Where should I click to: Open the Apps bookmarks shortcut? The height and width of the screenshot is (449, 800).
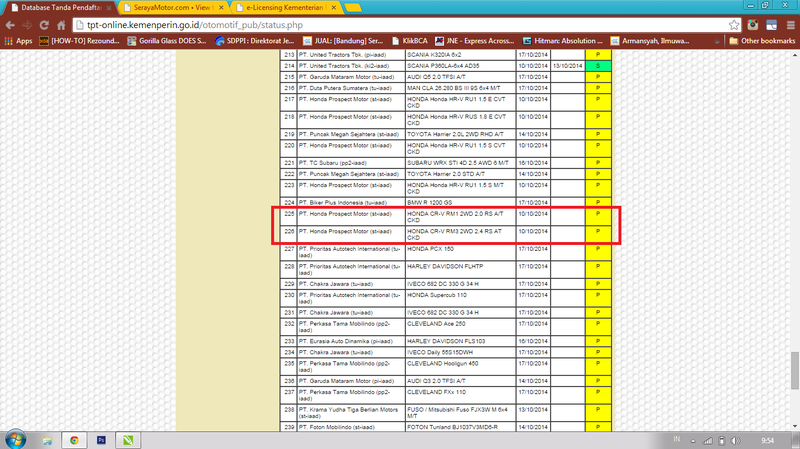coord(18,41)
